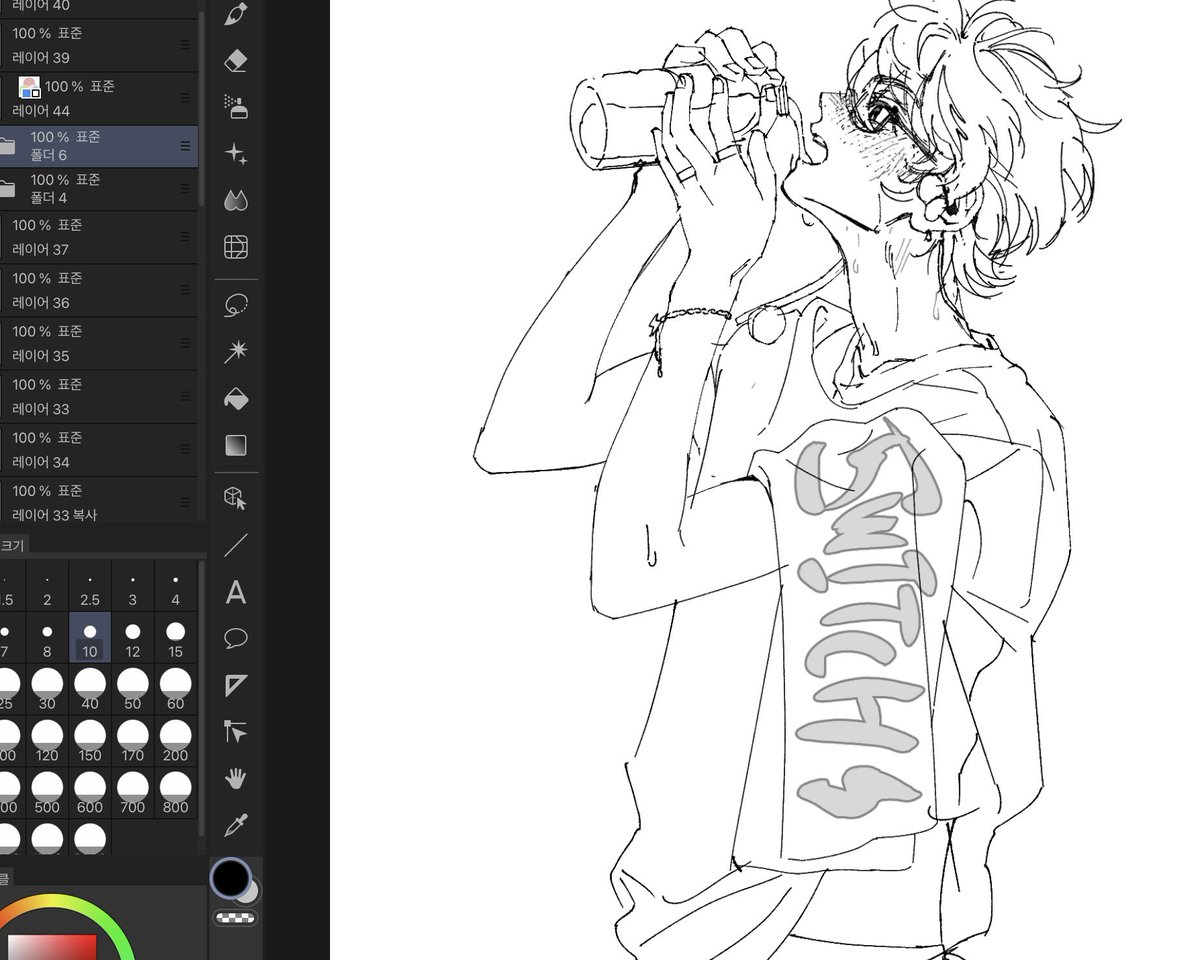
Task: Select layer 레이어 35
Action: (99, 343)
